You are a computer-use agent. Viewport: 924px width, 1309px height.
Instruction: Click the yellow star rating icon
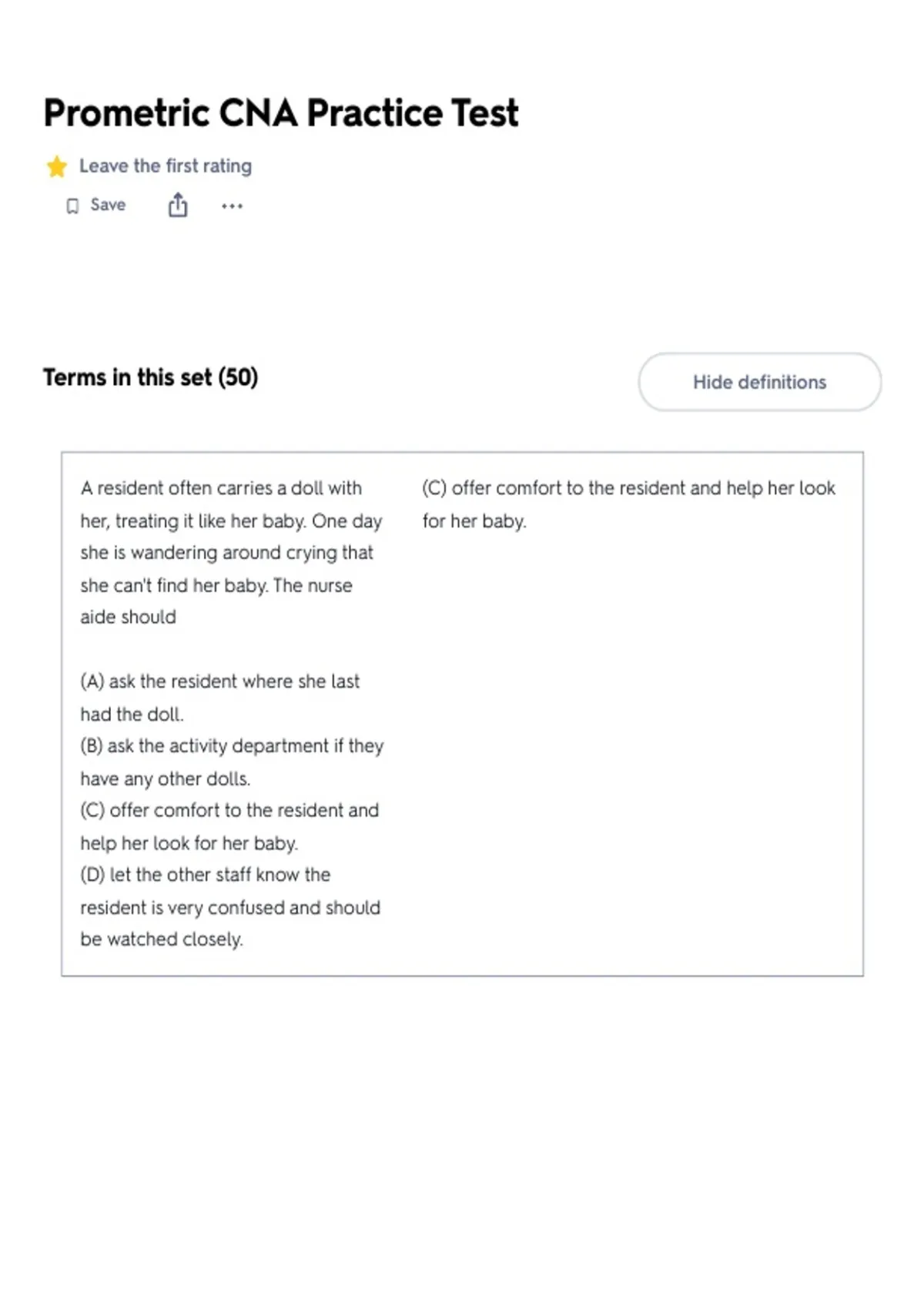click(x=56, y=166)
